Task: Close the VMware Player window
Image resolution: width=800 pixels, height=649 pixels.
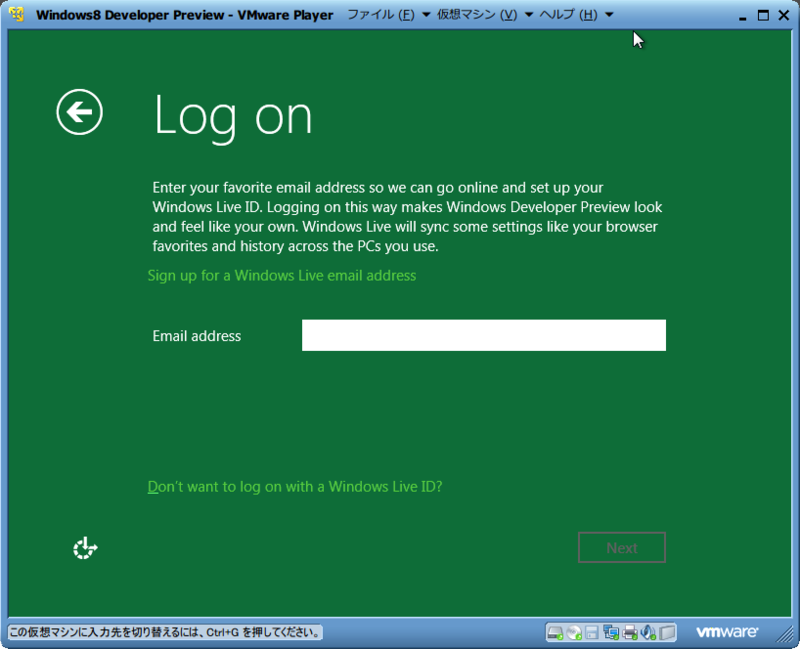Action: (x=784, y=15)
